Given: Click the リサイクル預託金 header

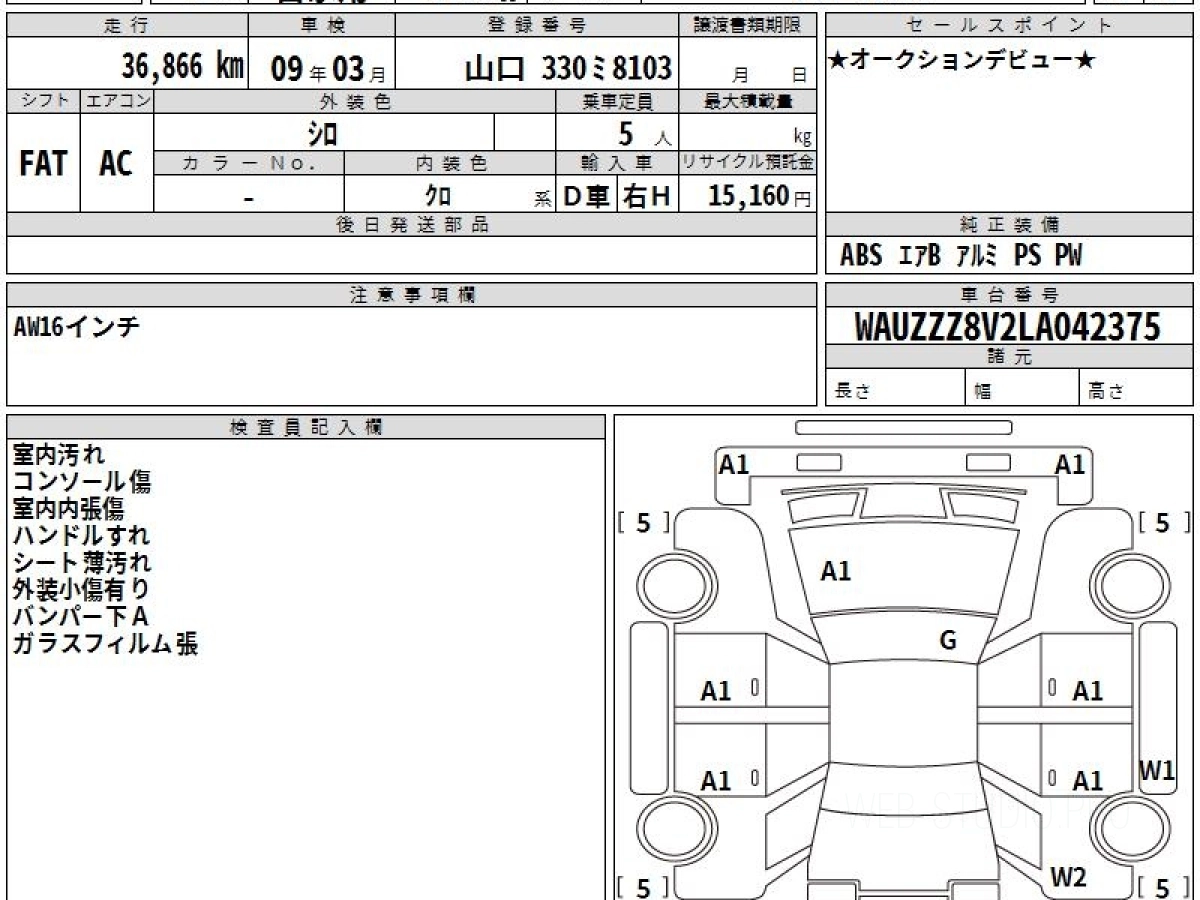Looking at the screenshot, I should click(x=748, y=163).
